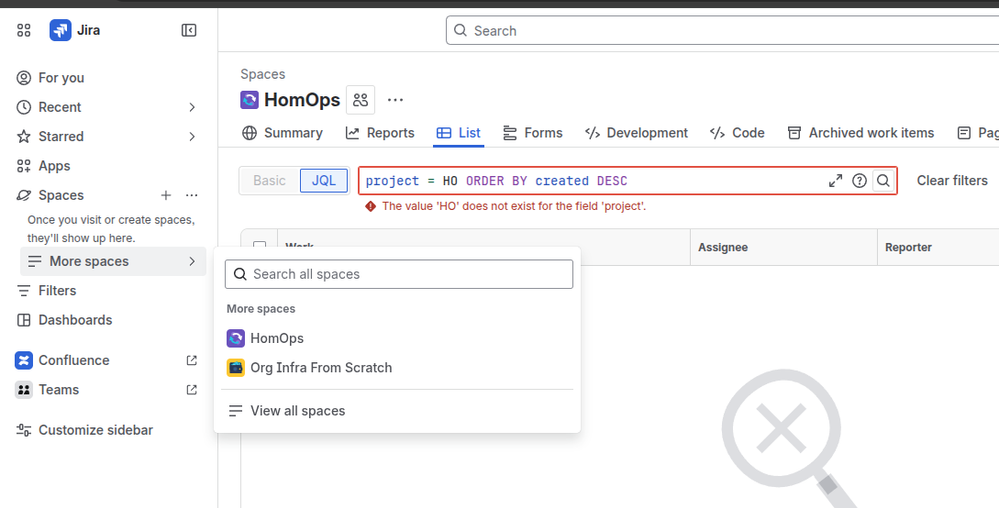The width and height of the screenshot is (999, 508).
Task: Toggle the select-all checkbox in table header
Action: [259, 246]
